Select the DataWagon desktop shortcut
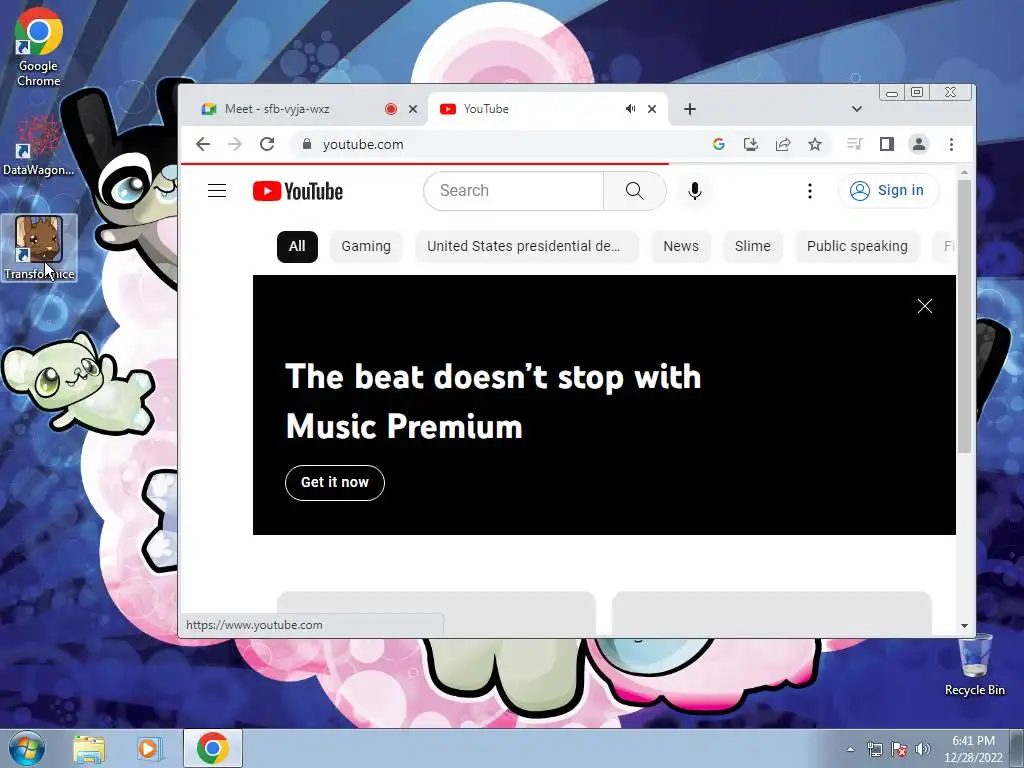The width and height of the screenshot is (1024, 768). click(x=39, y=146)
